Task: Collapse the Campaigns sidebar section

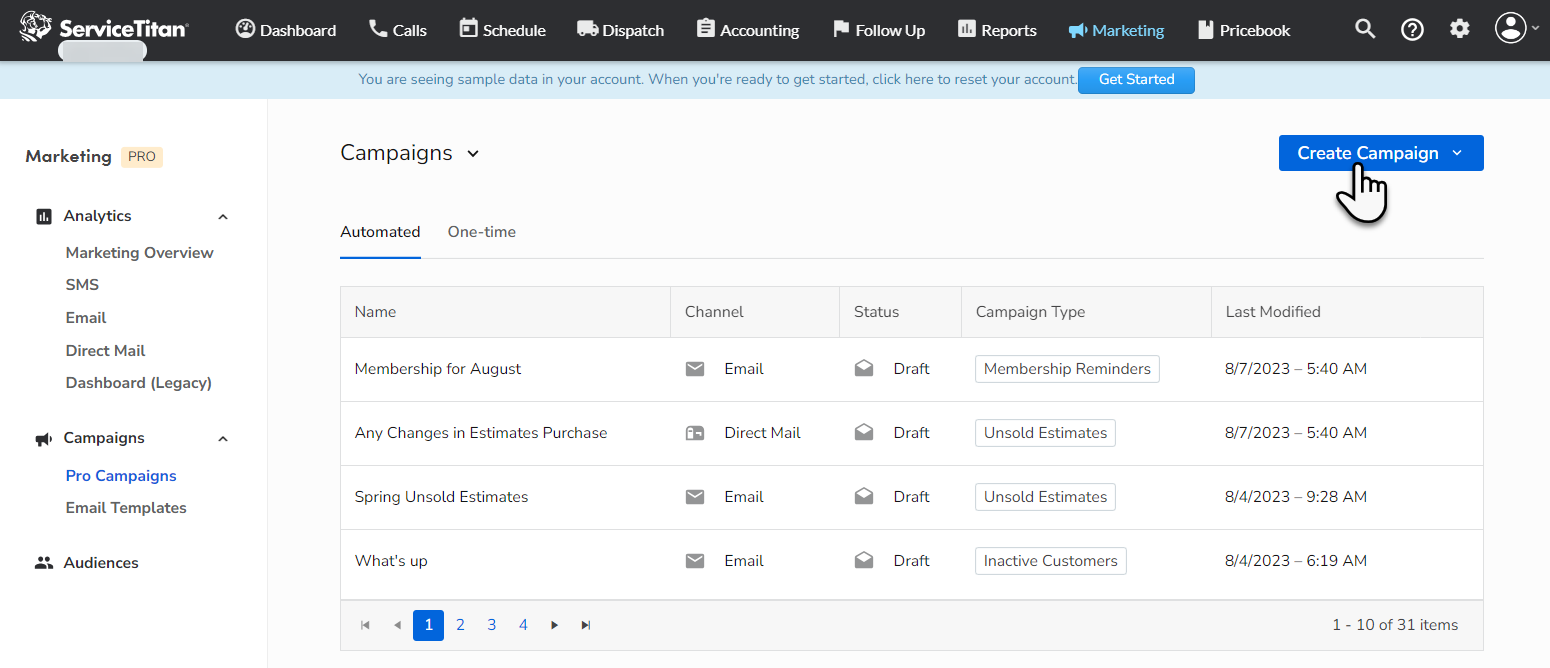Action: tap(223, 439)
